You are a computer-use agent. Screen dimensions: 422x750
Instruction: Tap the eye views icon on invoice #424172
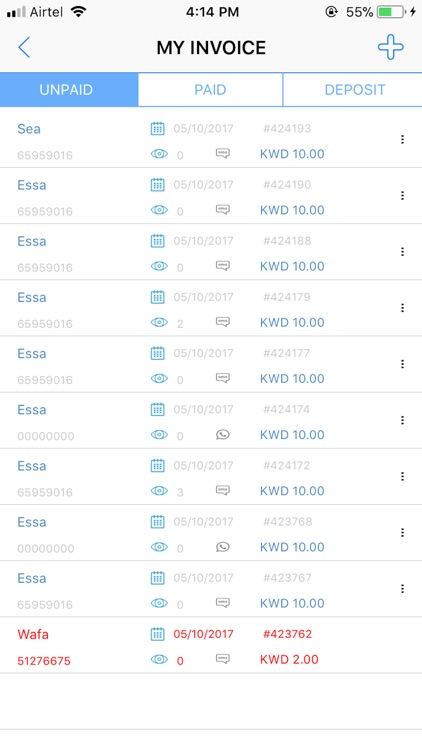(159, 491)
